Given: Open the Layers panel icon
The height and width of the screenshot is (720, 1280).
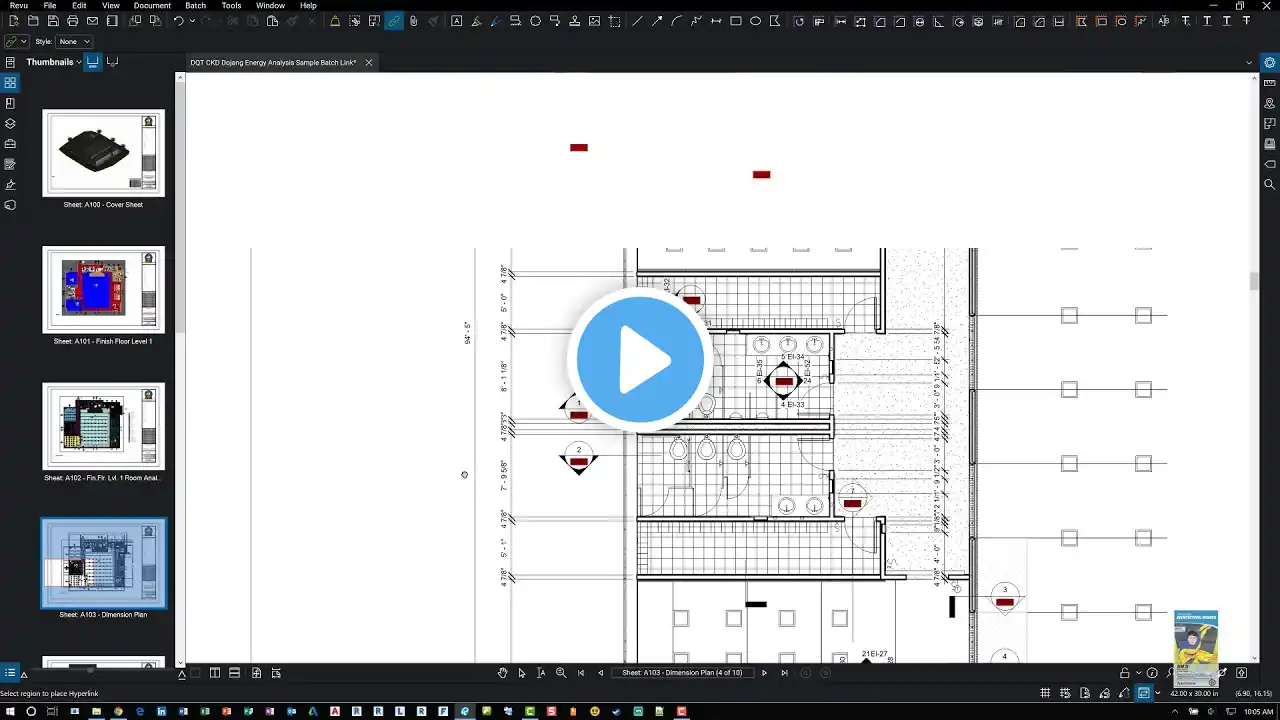Looking at the screenshot, I should (x=10, y=124).
